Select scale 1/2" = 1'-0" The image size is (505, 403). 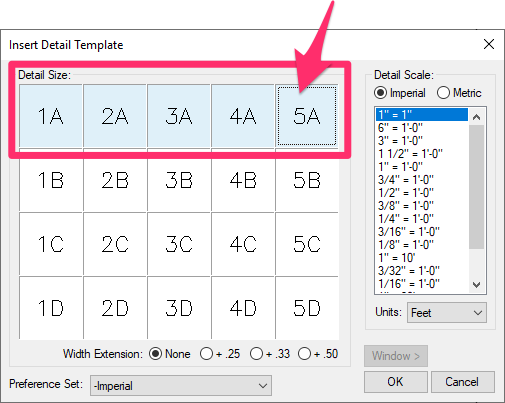422,192
